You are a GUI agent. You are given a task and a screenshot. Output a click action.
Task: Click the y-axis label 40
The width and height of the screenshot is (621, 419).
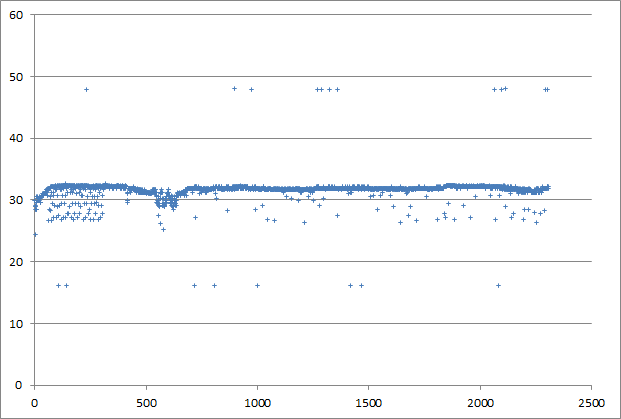(x=17, y=138)
